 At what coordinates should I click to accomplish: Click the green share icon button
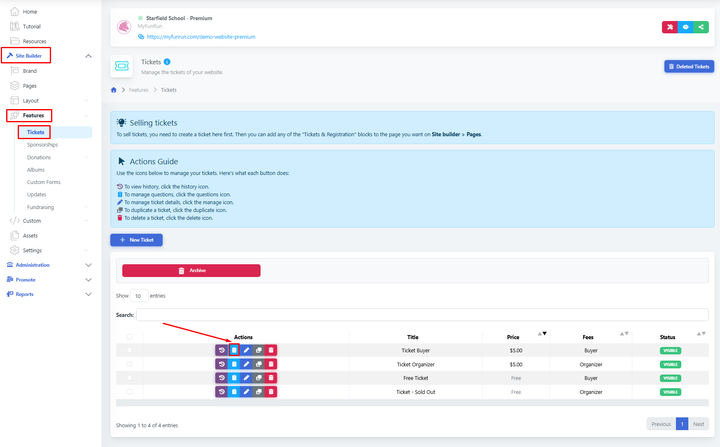(x=702, y=27)
